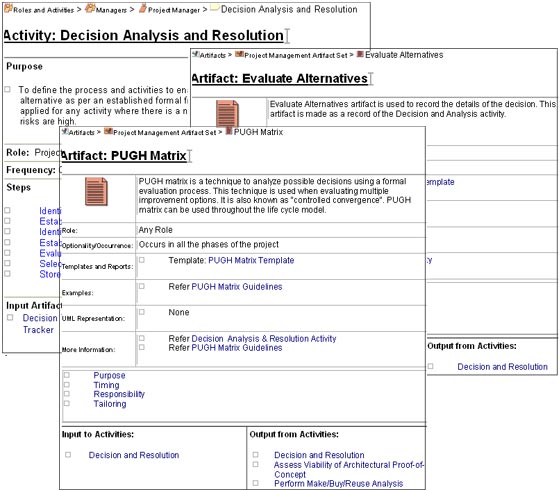
Task: Open Assess Viability of Architectural Proof-of-Concept link
Action: [x=349, y=469]
